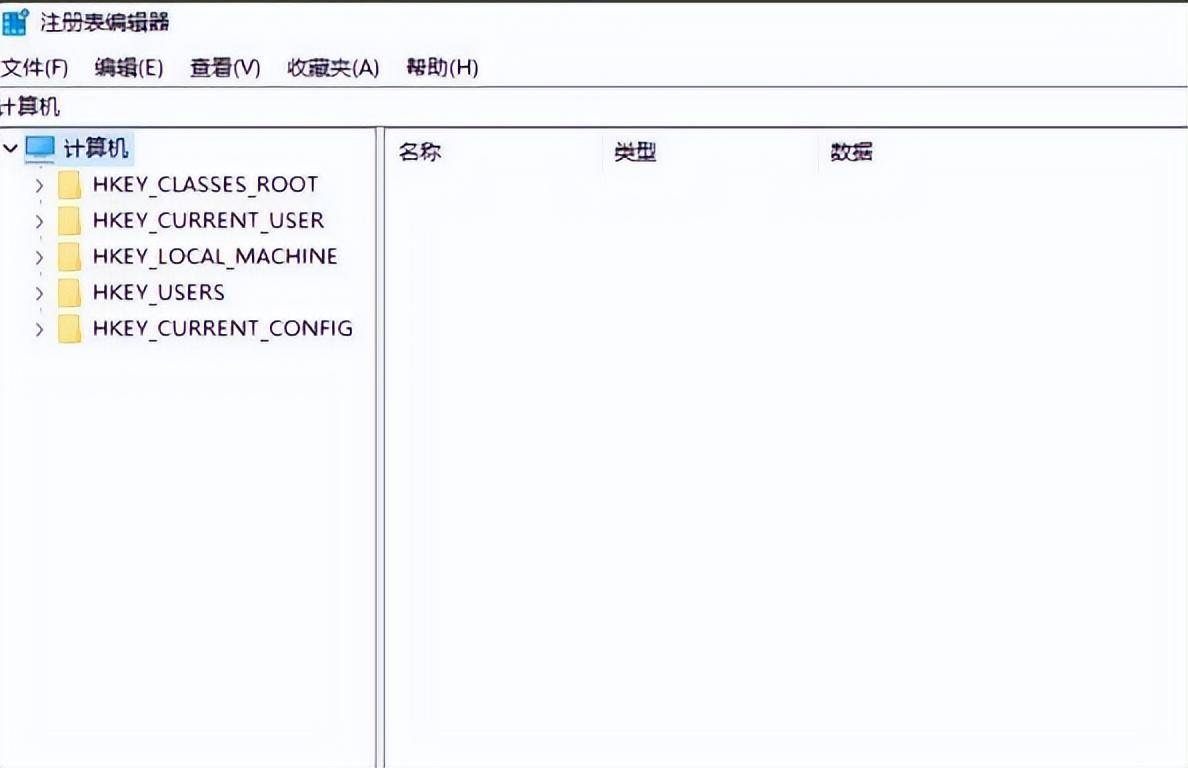This screenshot has height=768, width=1188.
Task: Expand the HKEY_CURRENT_CONFIG key
Action: pos(39,329)
